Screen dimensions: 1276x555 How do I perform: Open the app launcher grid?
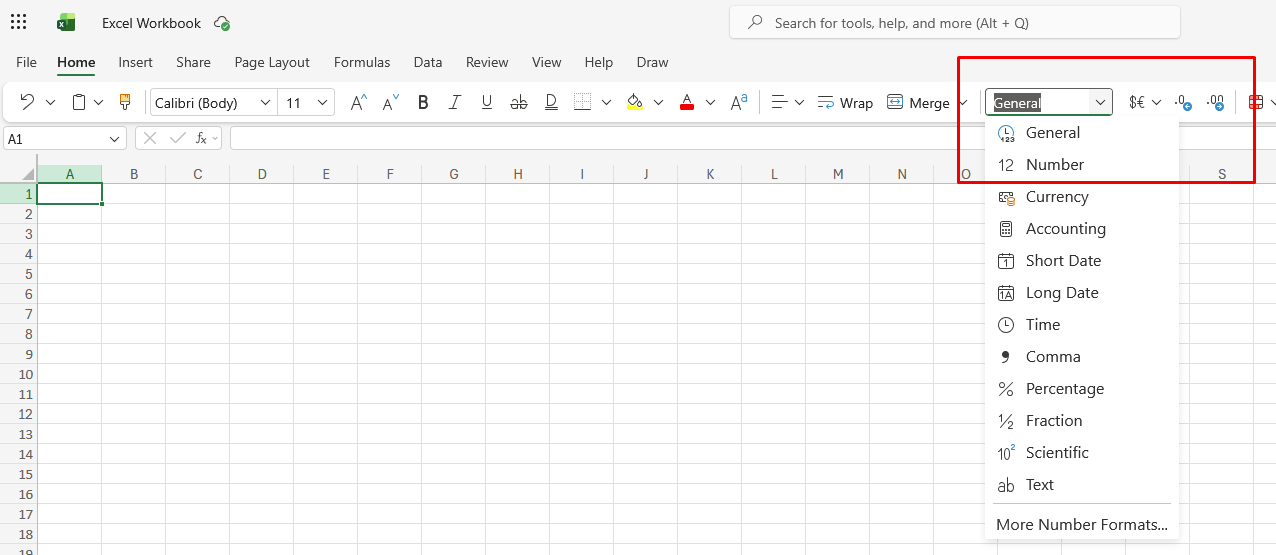coord(18,22)
